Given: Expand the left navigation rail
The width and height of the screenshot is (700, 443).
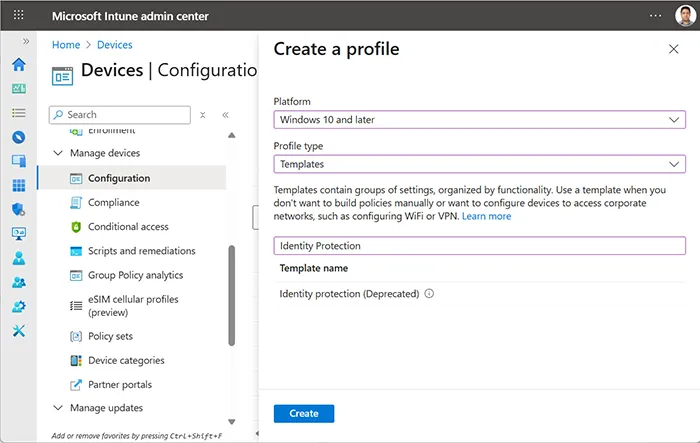Looking at the screenshot, I should click(x=26, y=41).
